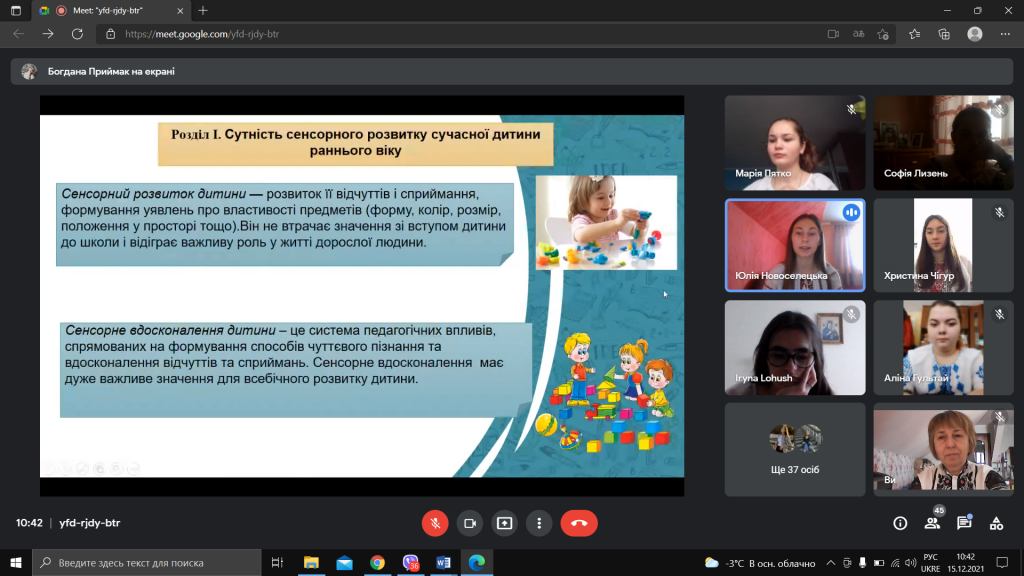Click the Марія Пятко video tile
Image resolution: width=1024 pixels, height=576 pixels.
[795, 143]
